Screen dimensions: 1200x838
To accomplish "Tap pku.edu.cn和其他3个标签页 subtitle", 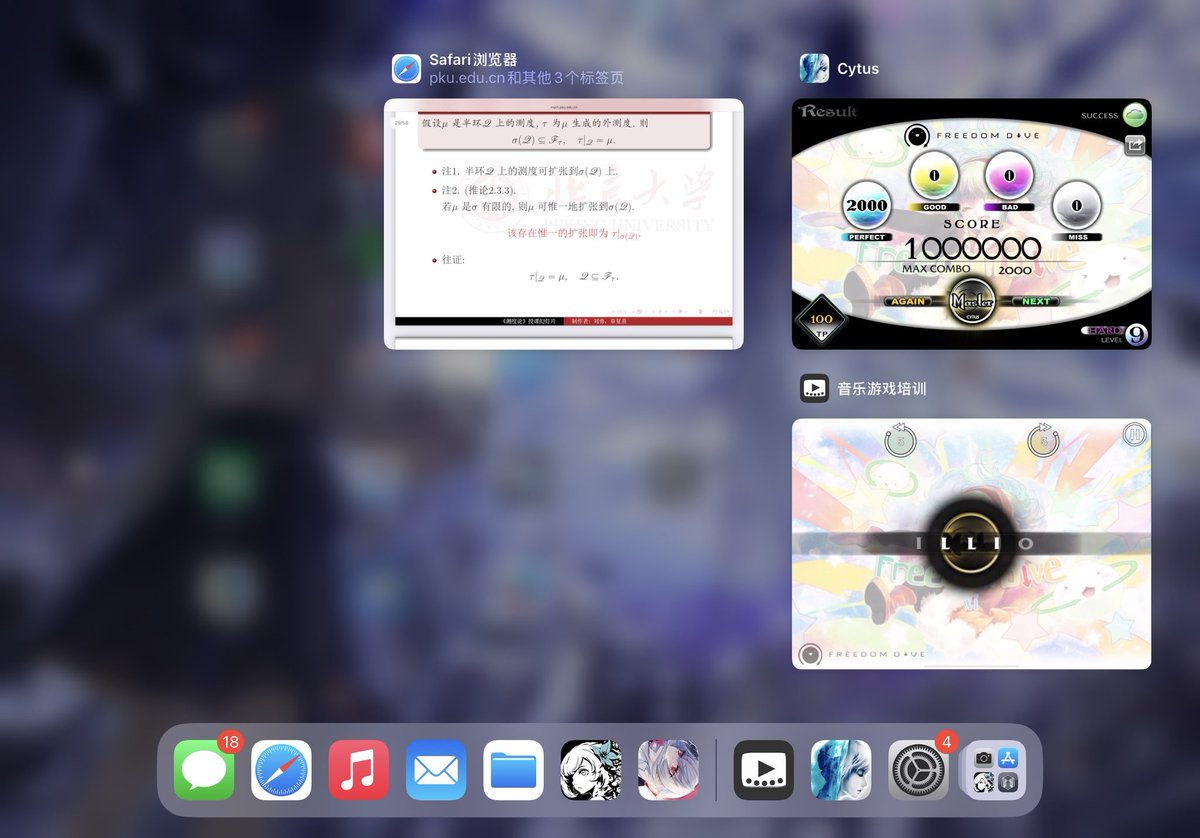I will coord(526,78).
